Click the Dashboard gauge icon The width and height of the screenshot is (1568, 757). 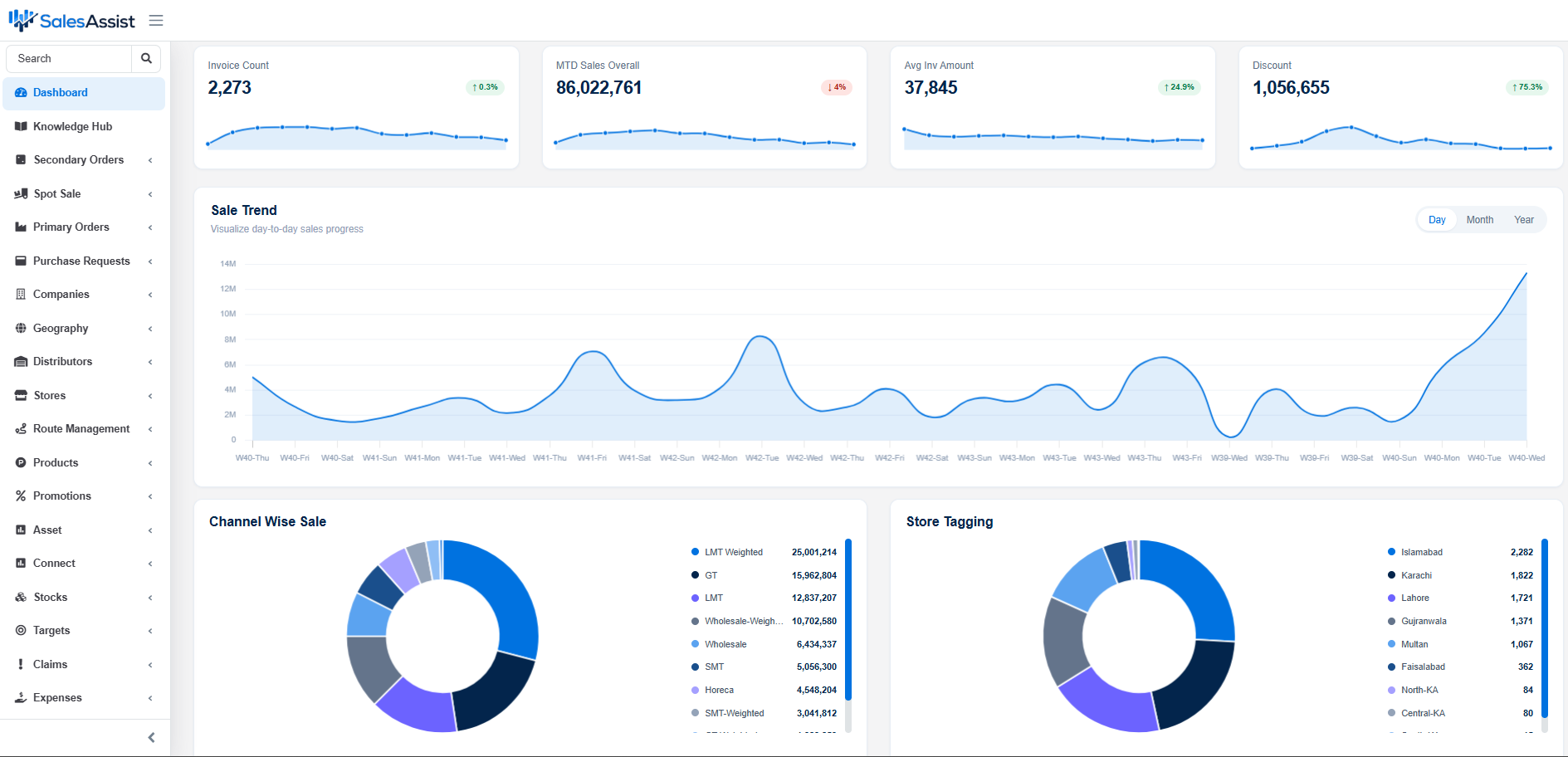[x=21, y=93]
